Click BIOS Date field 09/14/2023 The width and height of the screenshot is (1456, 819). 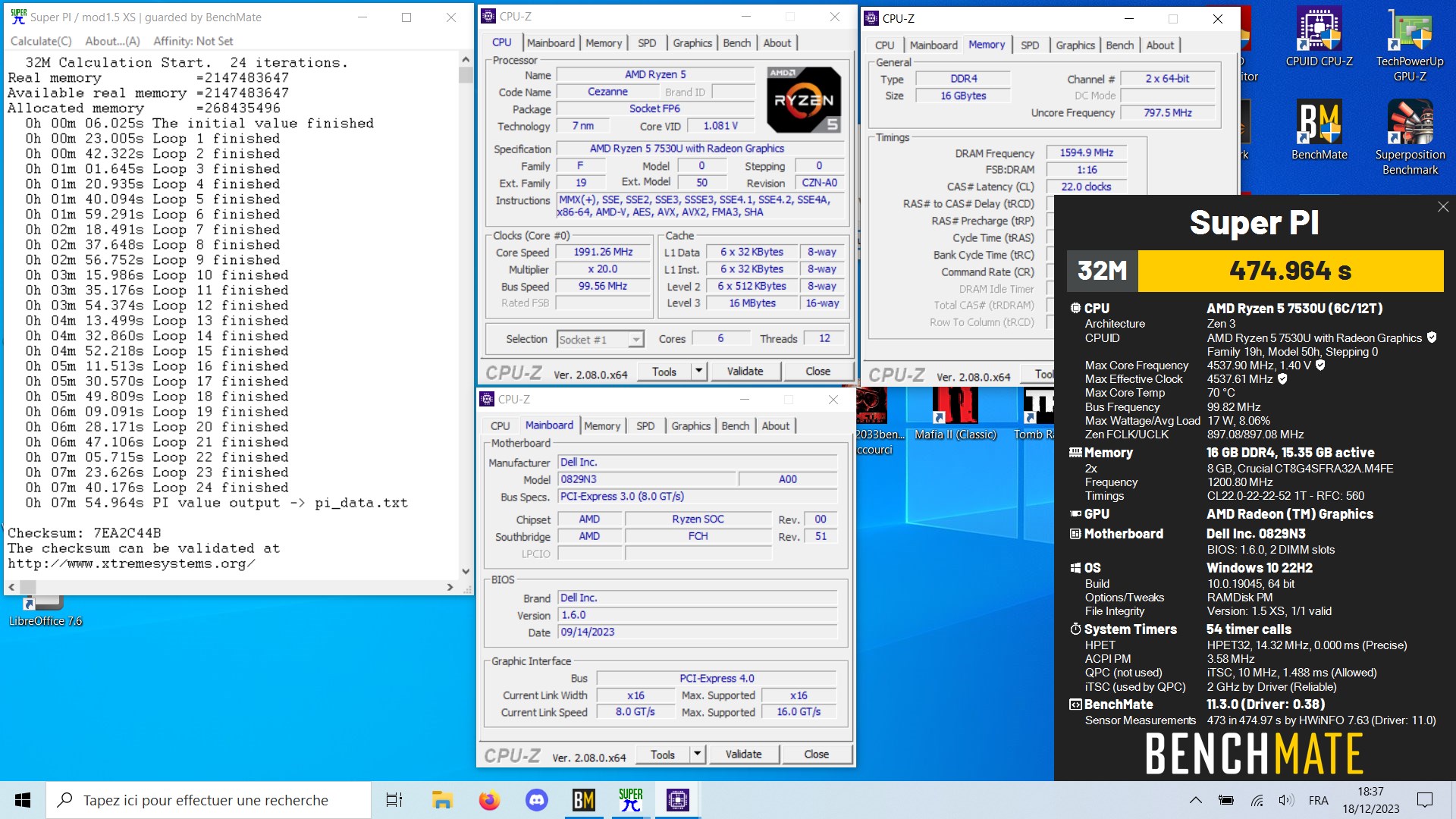tap(698, 632)
